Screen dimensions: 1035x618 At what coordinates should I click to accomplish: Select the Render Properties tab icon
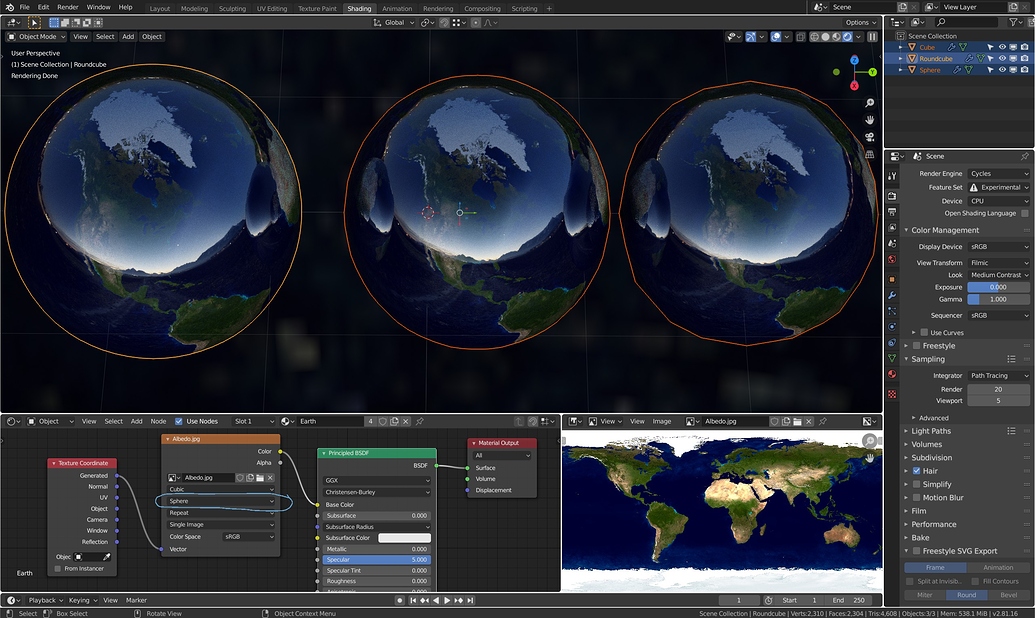click(x=894, y=196)
